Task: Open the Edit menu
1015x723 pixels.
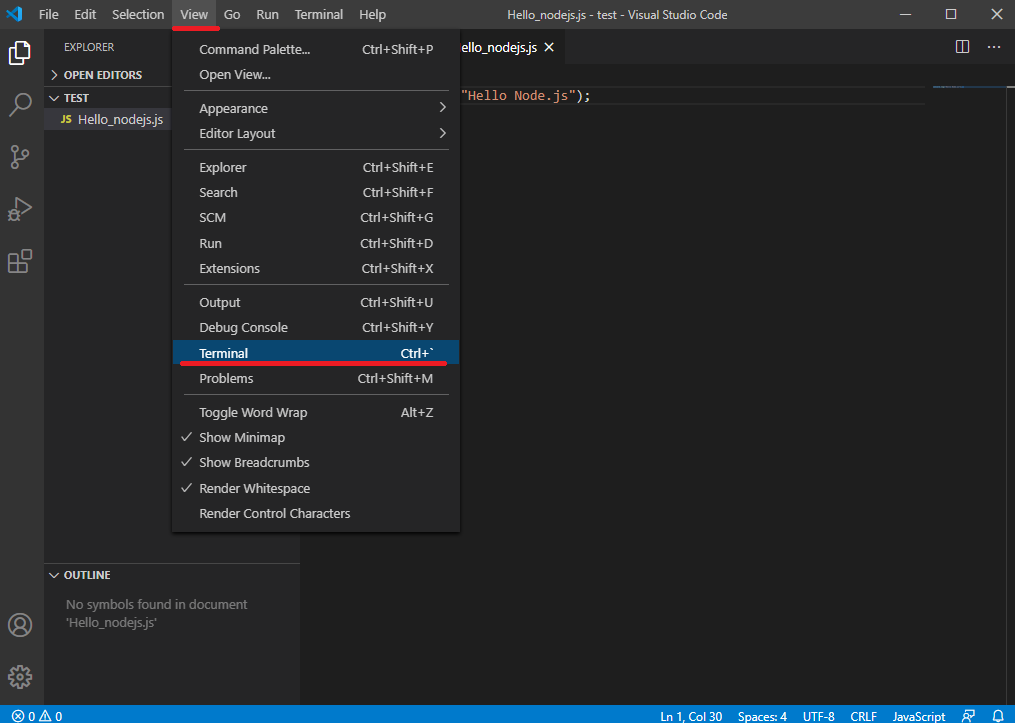Action: [85, 14]
